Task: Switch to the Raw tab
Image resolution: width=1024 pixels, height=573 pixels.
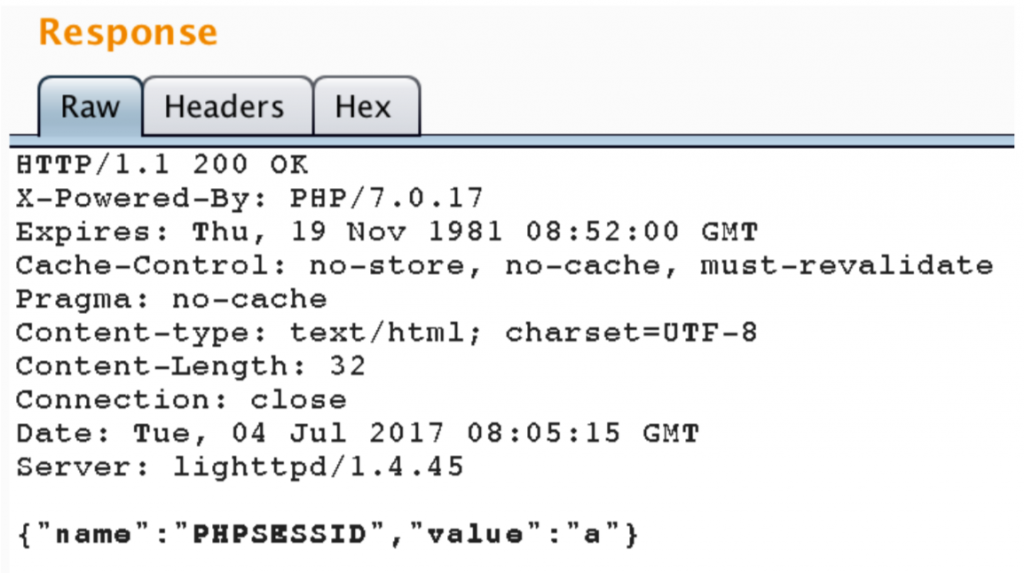Action: click(90, 106)
